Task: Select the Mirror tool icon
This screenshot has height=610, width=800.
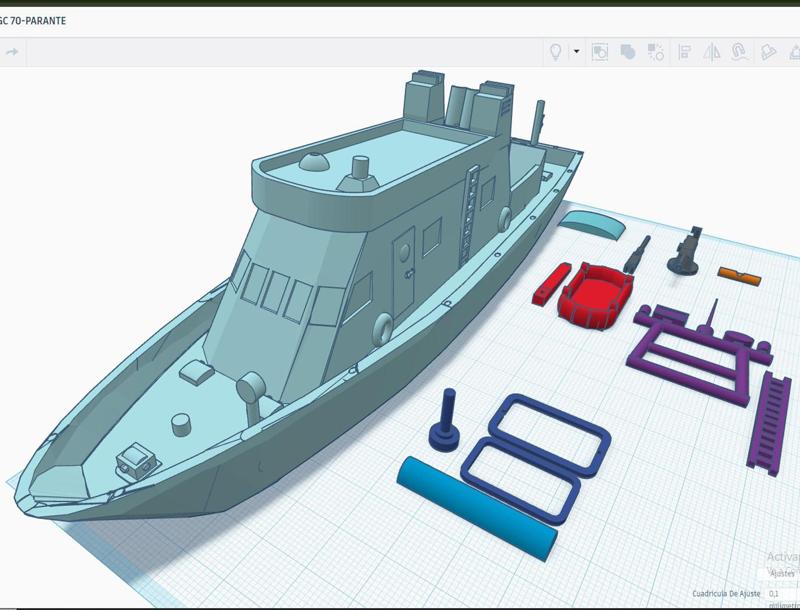Action: pyautogui.click(x=712, y=52)
